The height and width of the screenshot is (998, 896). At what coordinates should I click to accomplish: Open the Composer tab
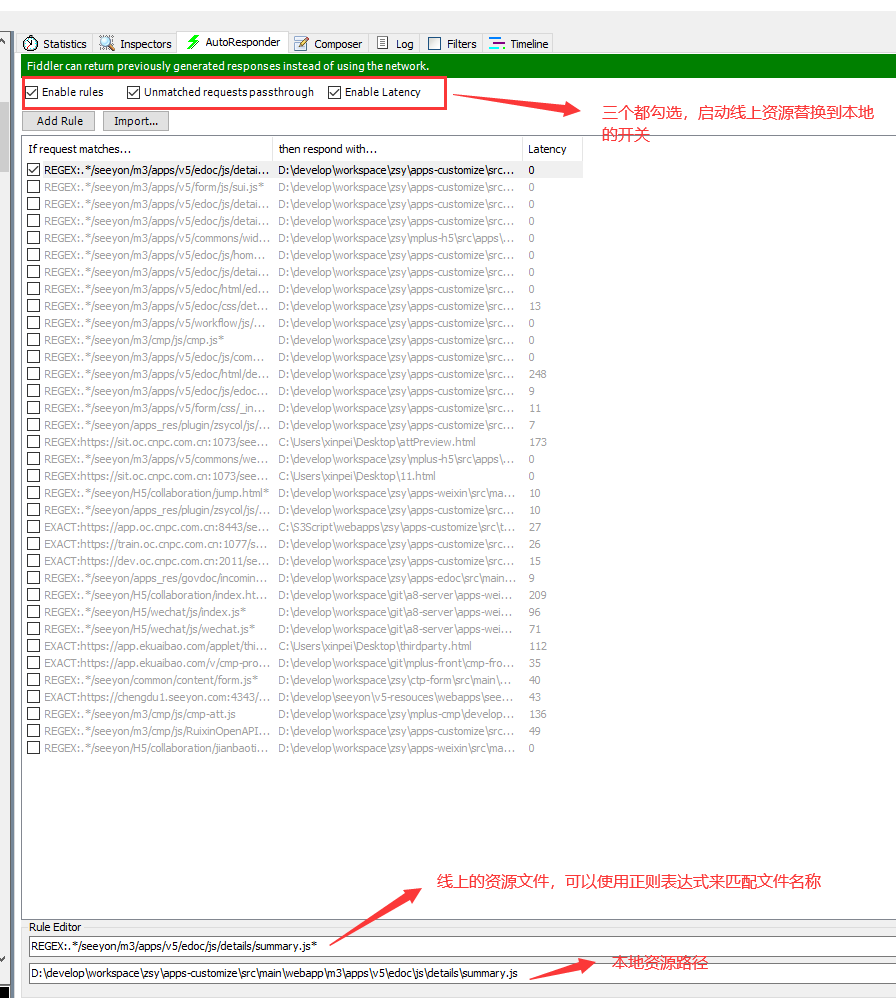328,43
